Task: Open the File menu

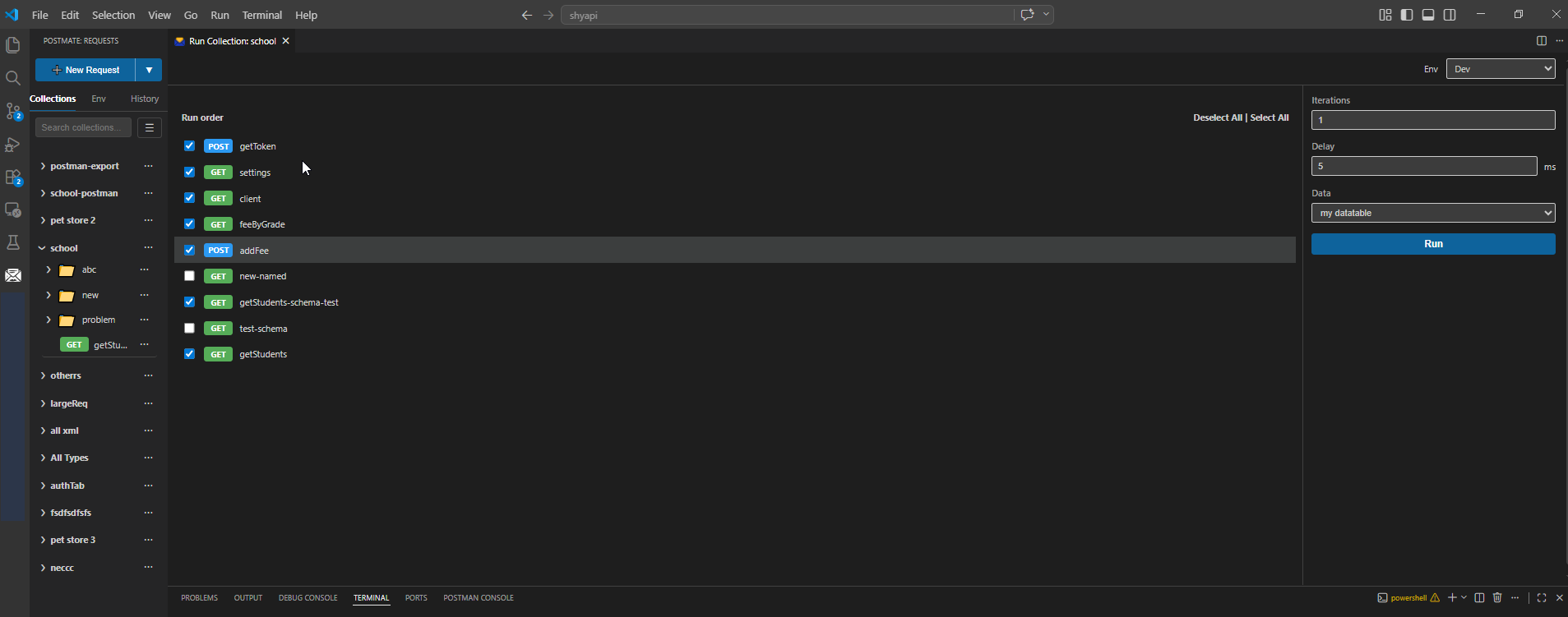Action: (39, 15)
